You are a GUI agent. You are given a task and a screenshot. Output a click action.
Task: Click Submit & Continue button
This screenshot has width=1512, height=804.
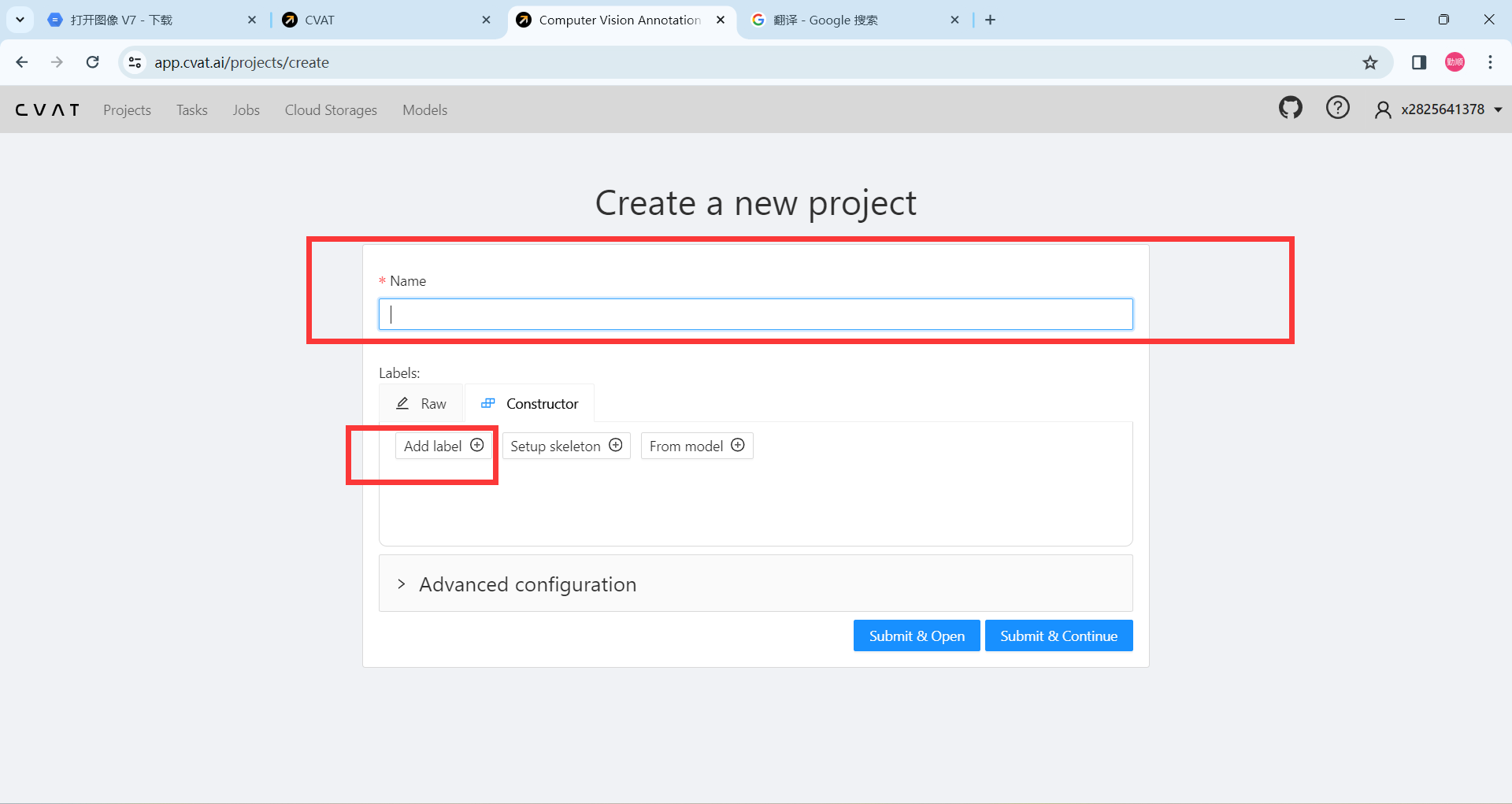click(1058, 636)
